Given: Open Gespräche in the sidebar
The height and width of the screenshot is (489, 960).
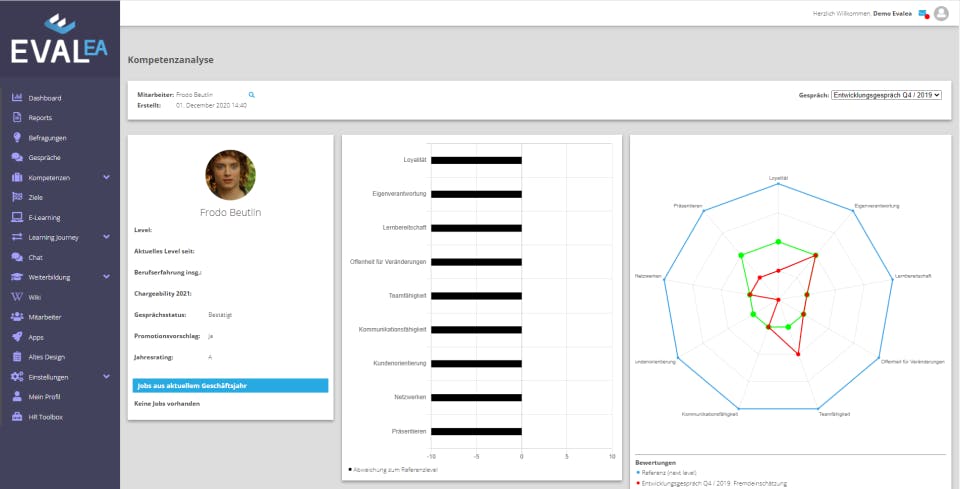Looking at the screenshot, I should (x=44, y=158).
